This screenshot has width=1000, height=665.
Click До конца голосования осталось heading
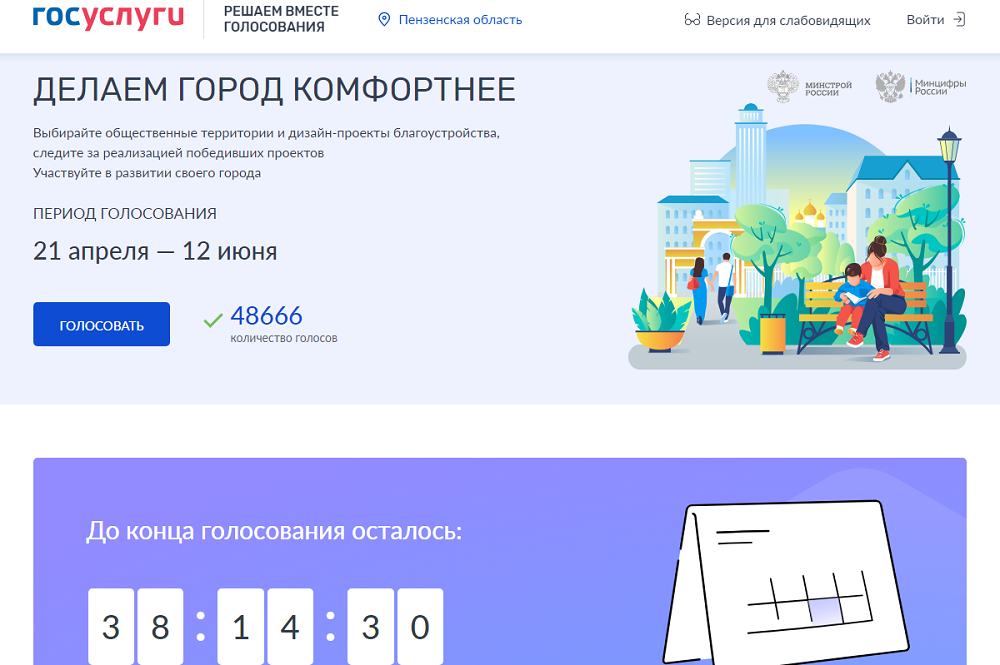[274, 530]
